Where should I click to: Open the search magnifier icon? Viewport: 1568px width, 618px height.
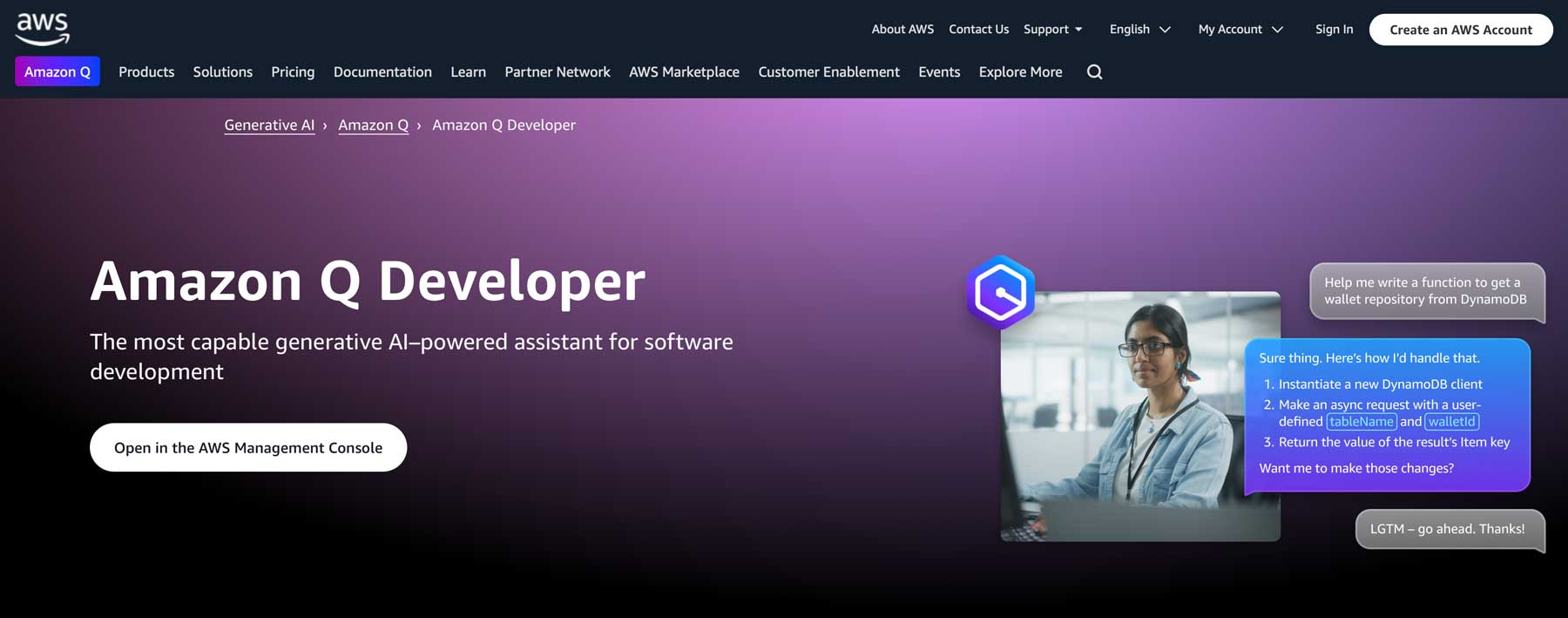pyautogui.click(x=1095, y=72)
